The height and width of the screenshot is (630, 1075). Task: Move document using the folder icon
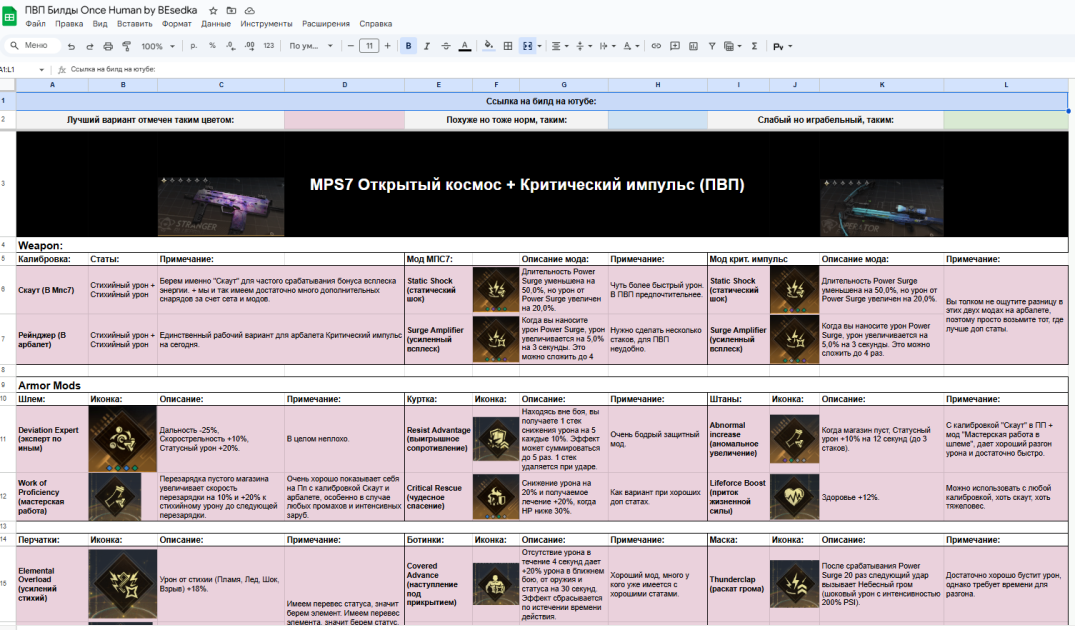231,11
